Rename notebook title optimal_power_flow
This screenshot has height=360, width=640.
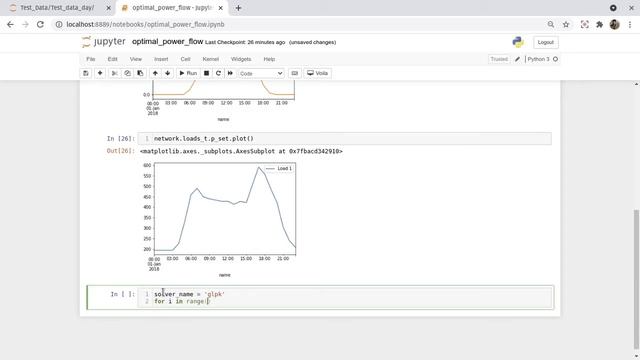click(x=167, y=42)
